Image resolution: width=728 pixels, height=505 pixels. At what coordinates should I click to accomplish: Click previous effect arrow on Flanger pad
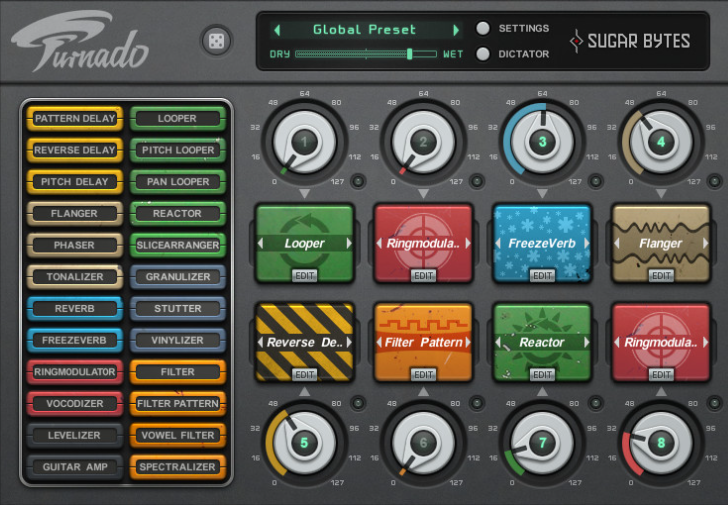click(617, 243)
